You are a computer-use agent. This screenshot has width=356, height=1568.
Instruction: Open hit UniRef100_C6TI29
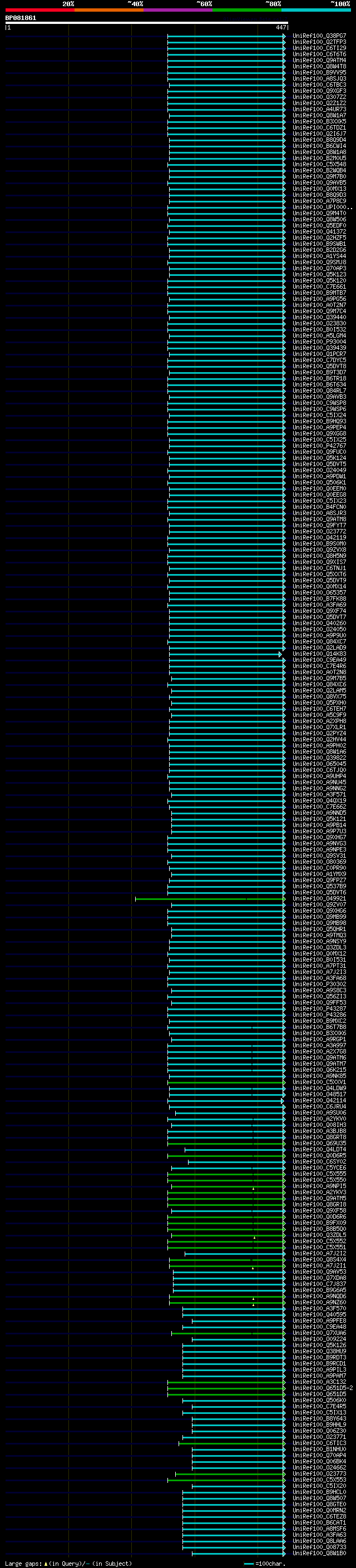click(319, 48)
